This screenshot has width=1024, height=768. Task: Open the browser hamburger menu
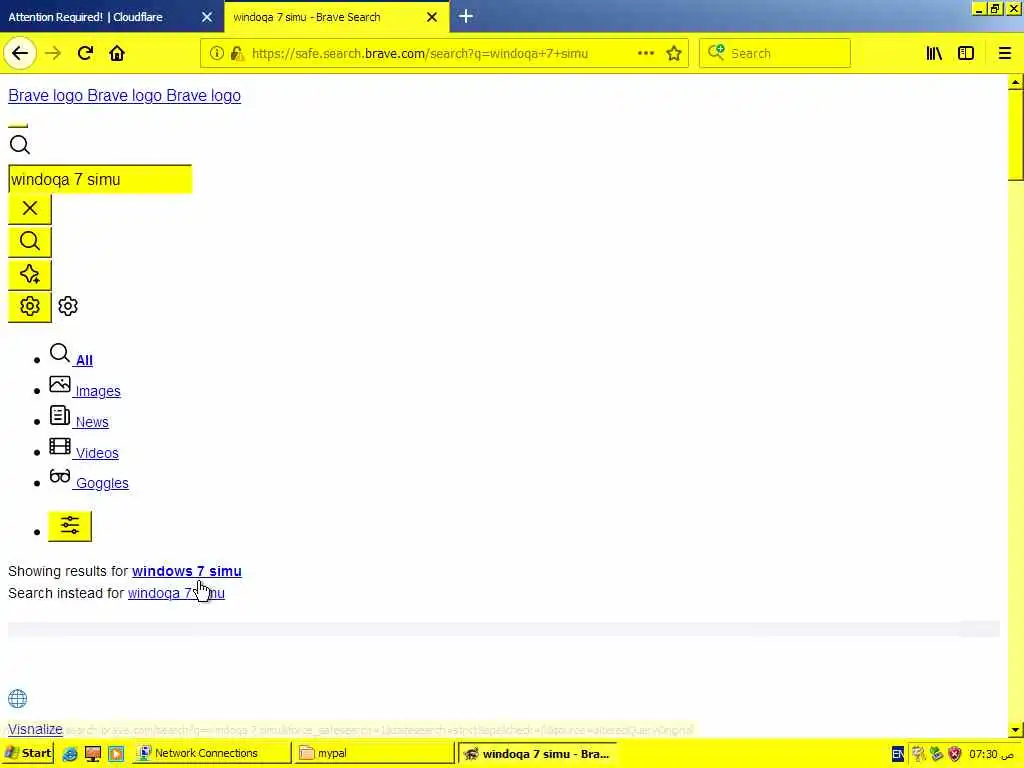pos(1005,54)
